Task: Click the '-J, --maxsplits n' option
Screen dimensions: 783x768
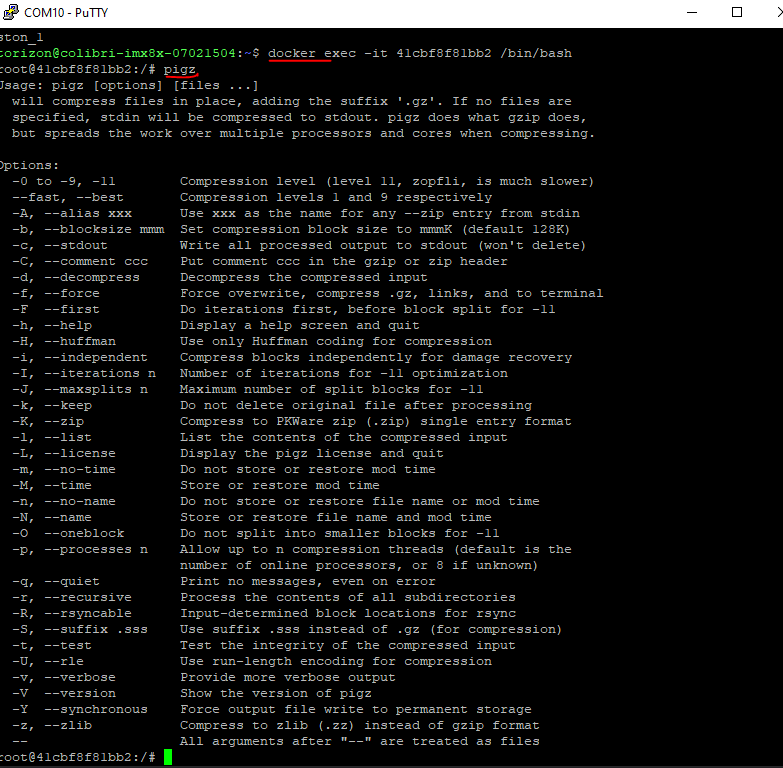Action: click(x=80, y=389)
